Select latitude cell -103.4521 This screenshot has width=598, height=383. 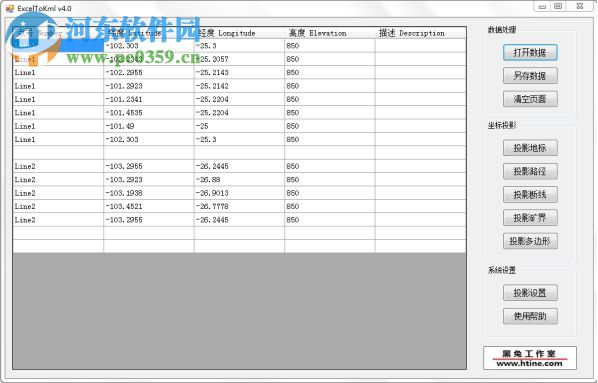149,206
